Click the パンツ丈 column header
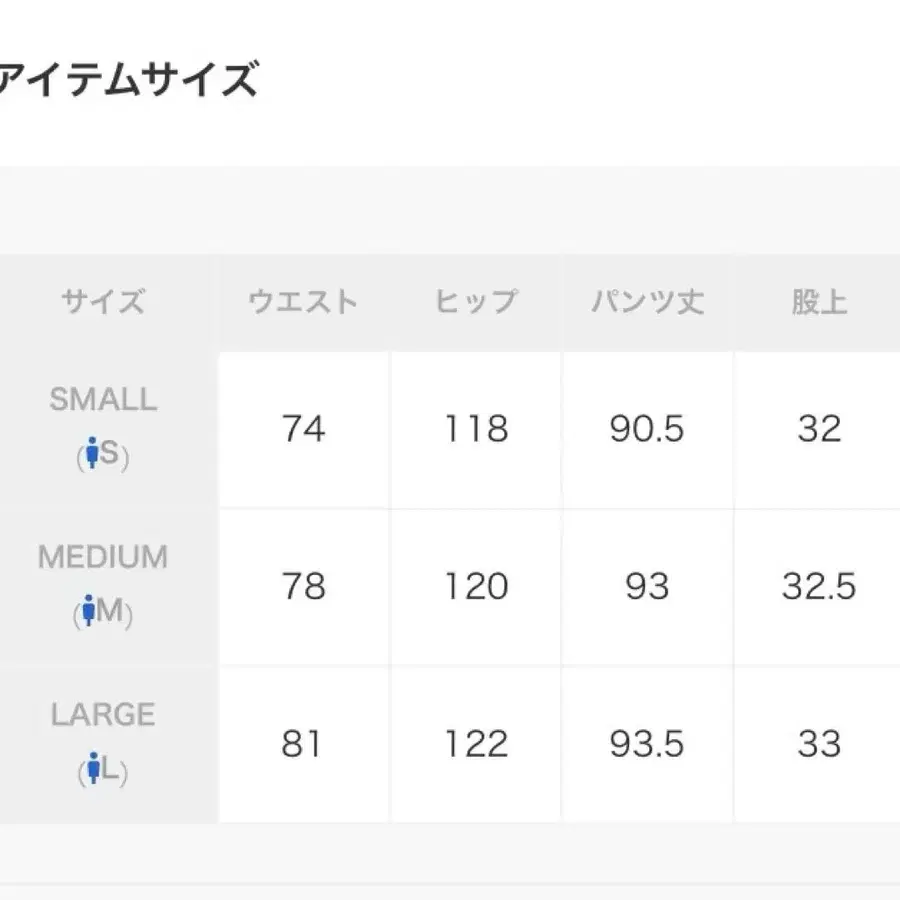This screenshot has width=900, height=900. click(x=647, y=302)
